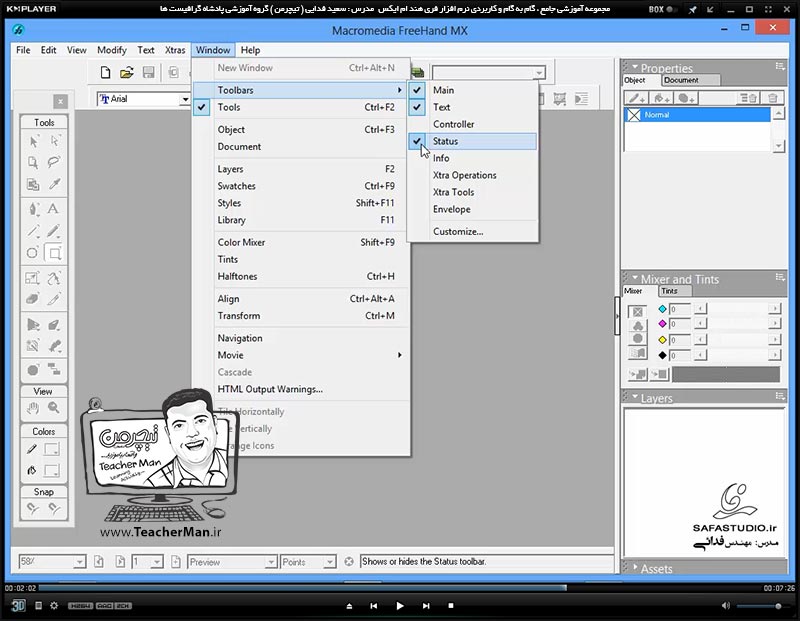Image resolution: width=800 pixels, height=621 pixels.
Task: Expand the Assets panel
Action: coord(635,567)
